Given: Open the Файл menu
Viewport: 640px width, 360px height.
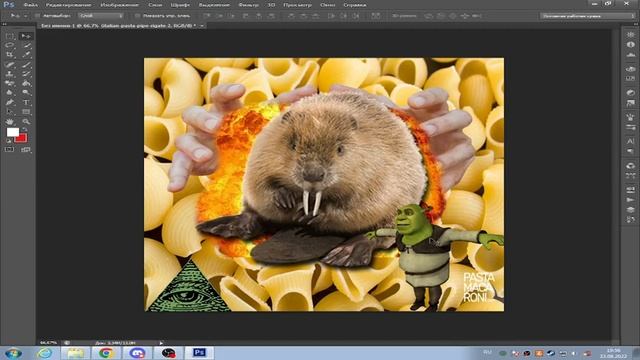Looking at the screenshot, I should (x=30, y=5).
